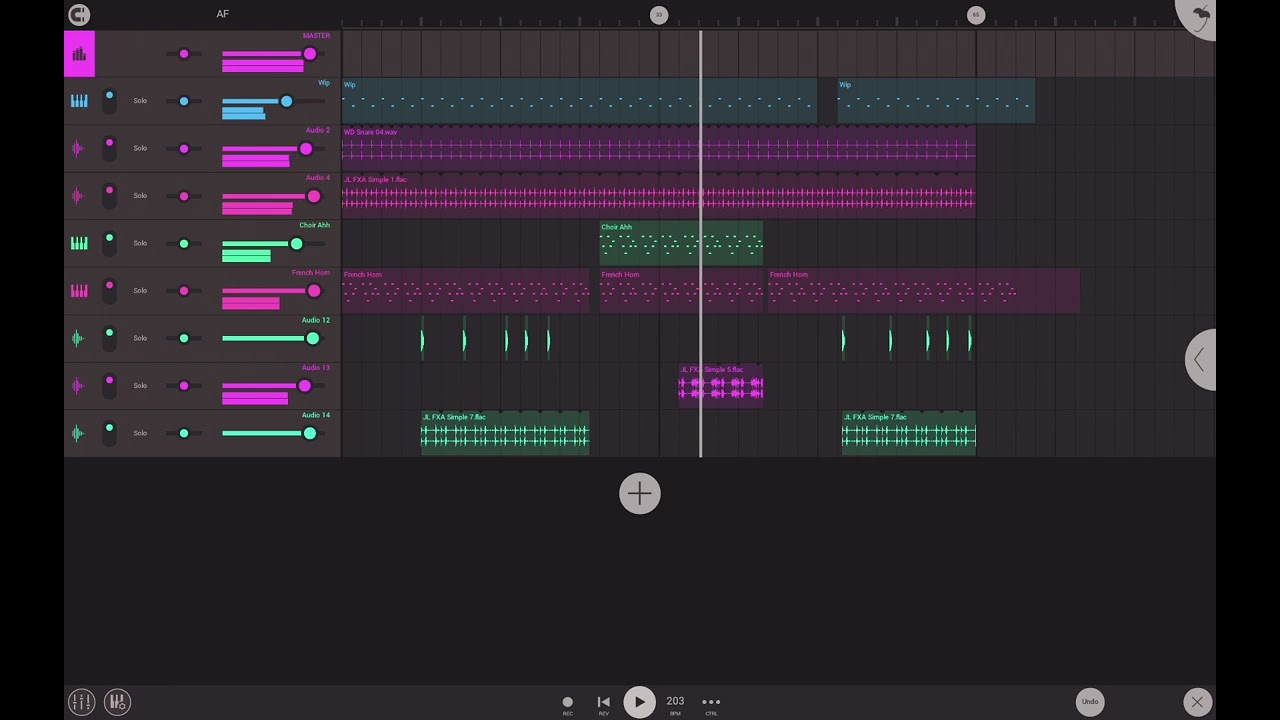Select the JL FXA Simple 1.flac clip
Screen dimensions: 1280x720
point(658,196)
